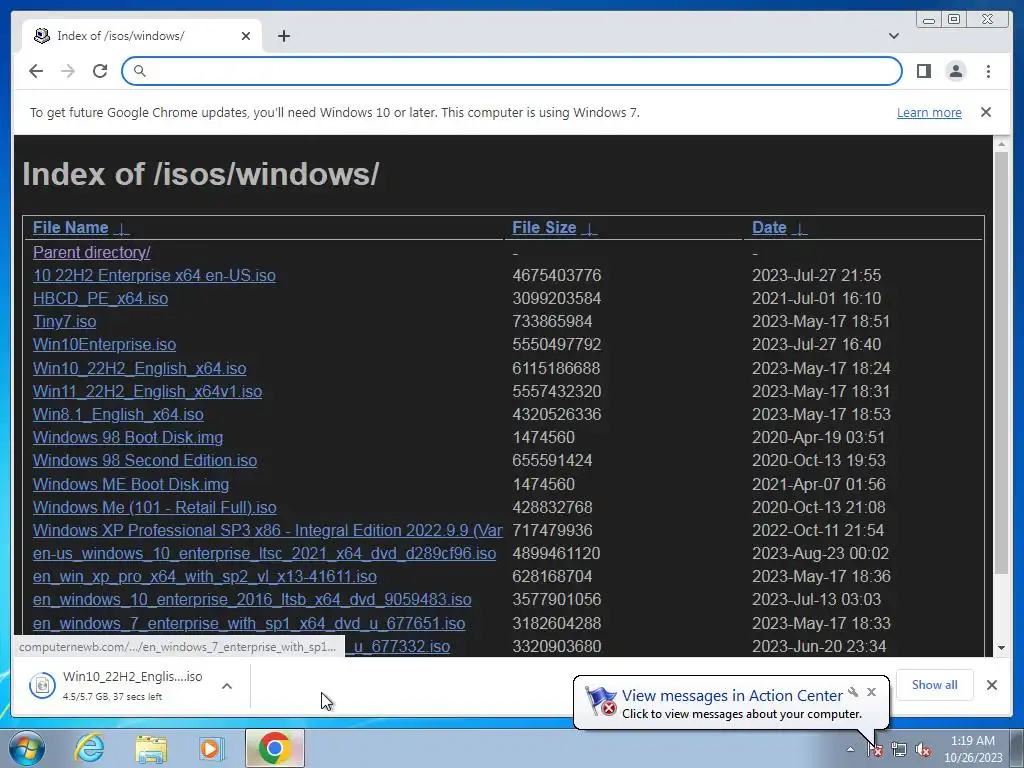The width and height of the screenshot is (1024, 768).
Task: Click en_win_xp_pro_x64_with_sp2 iso link
Action: click(x=205, y=576)
